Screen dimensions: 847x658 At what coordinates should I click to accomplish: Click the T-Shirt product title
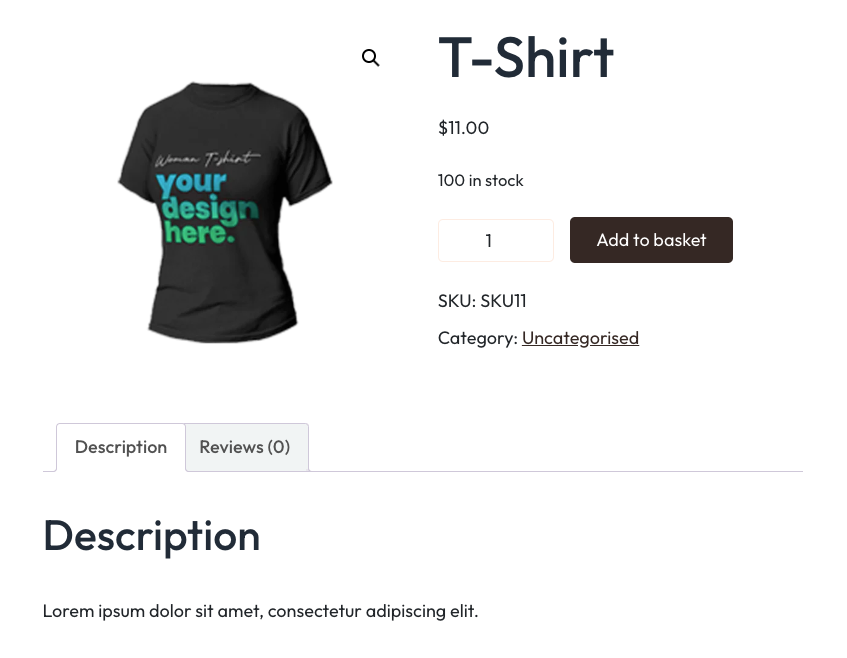point(525,57)
